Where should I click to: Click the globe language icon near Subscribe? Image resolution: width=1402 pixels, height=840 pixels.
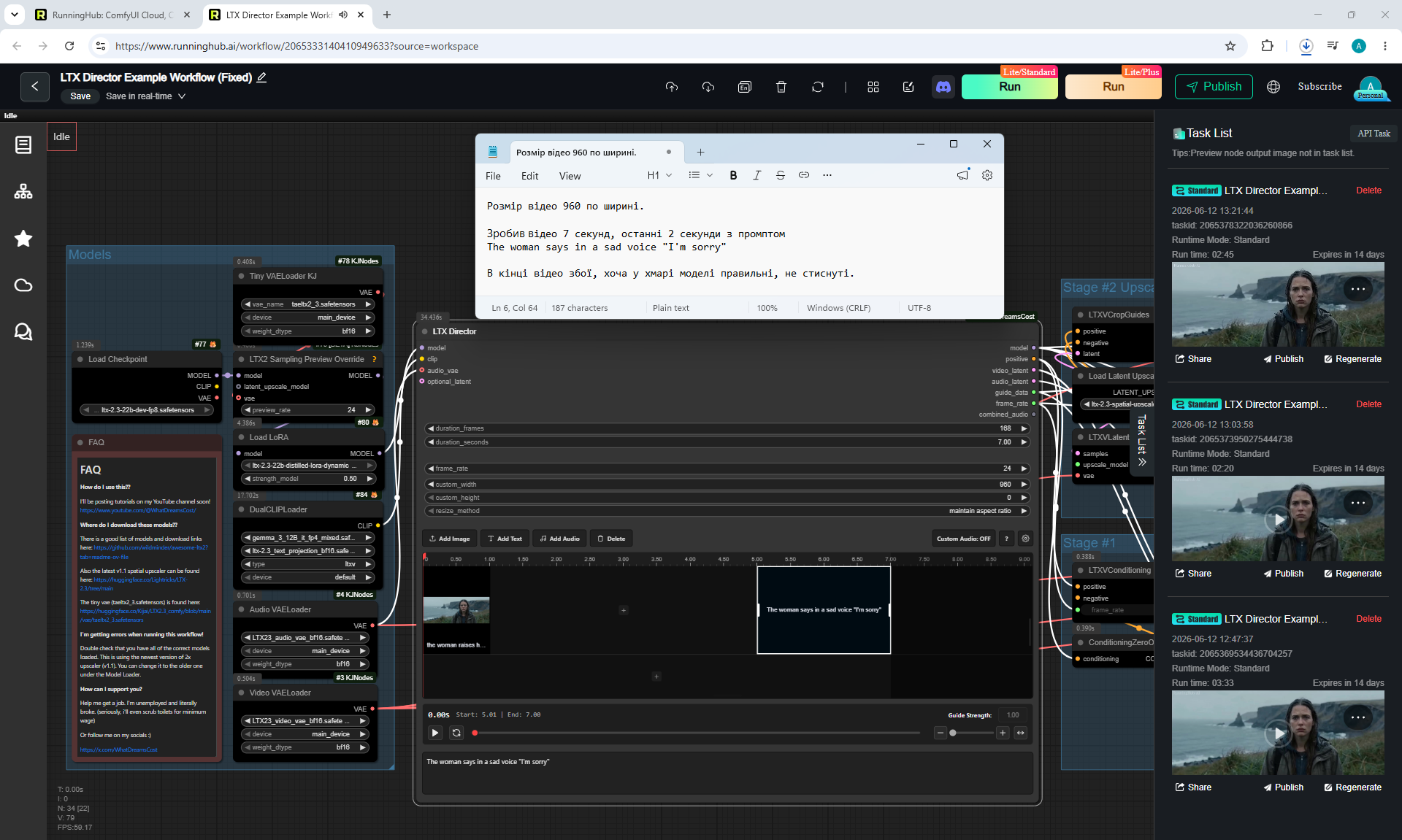(x=1273, y=87)
